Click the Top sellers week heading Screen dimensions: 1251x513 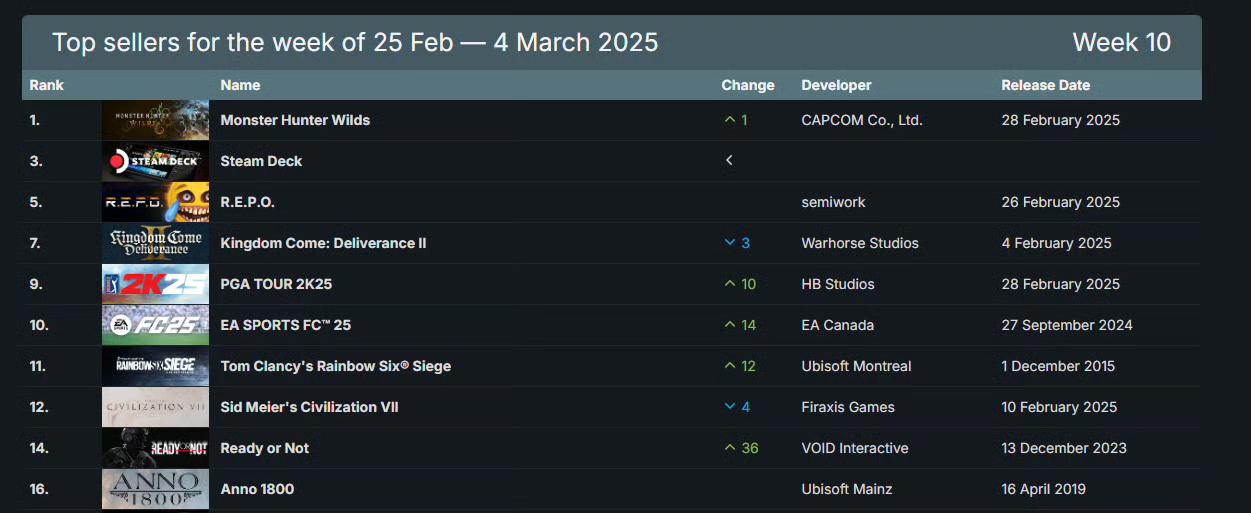(355, 43)
